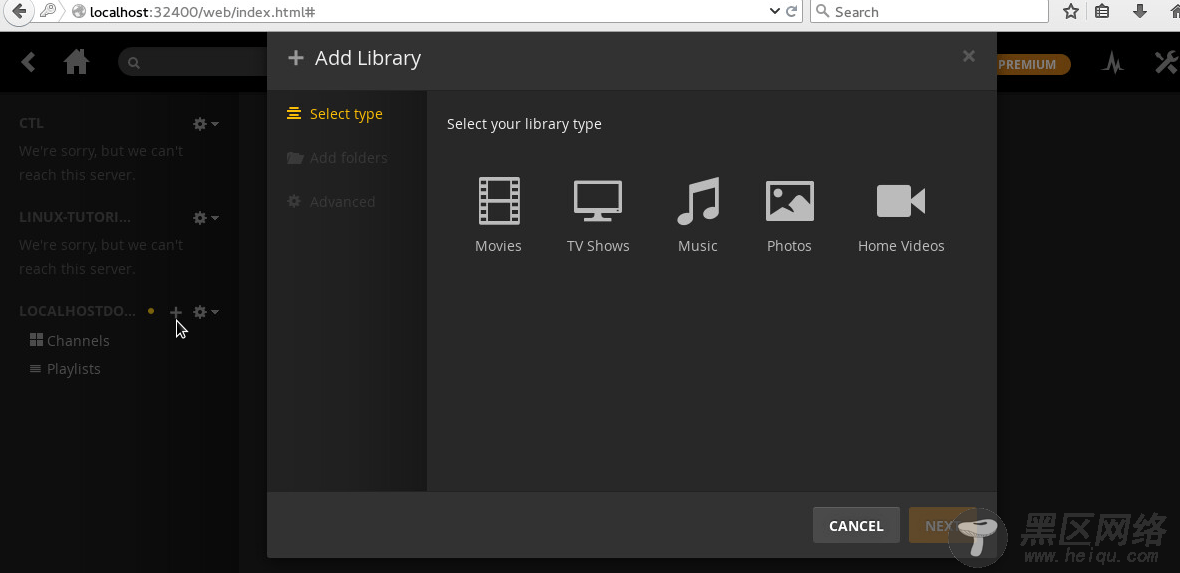
Task: Open the Select type step
Action: point(335,114)
